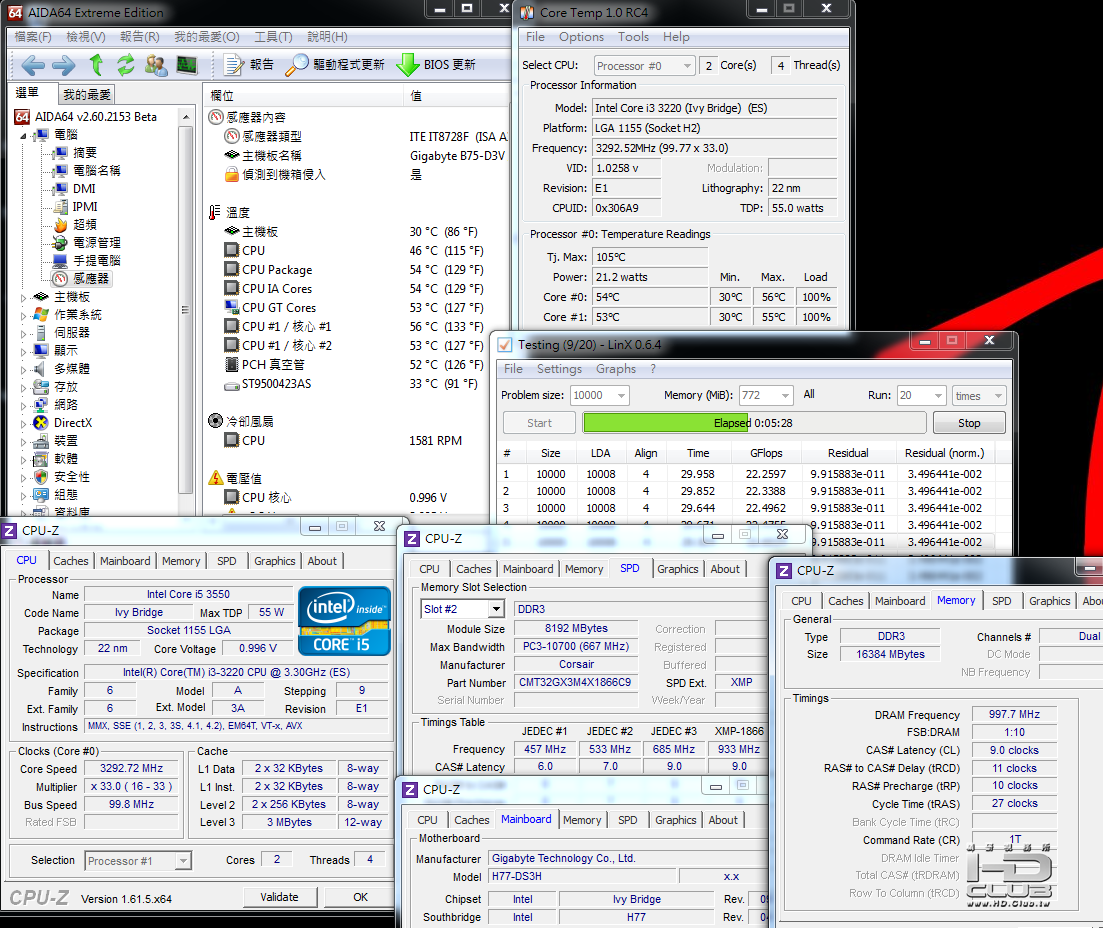Select the 作業系統 operating system item
Screen dimensions: 1103x928
[x=68, y=314]
